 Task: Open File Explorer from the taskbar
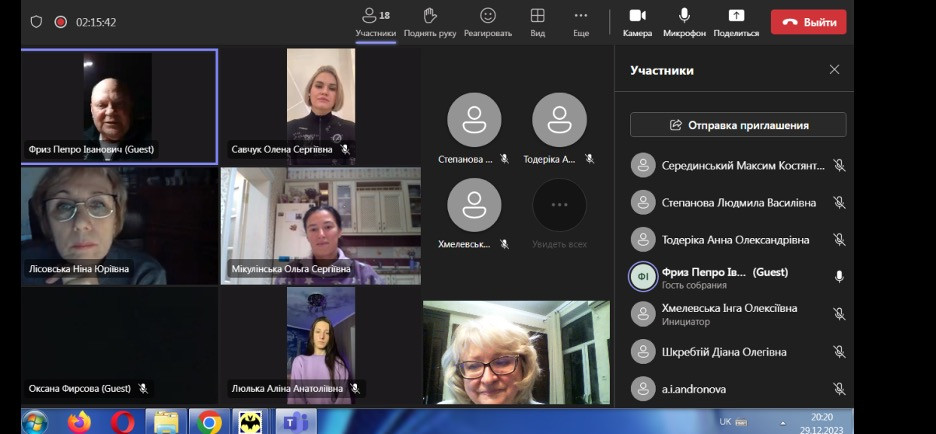click(x=166, y=423)
